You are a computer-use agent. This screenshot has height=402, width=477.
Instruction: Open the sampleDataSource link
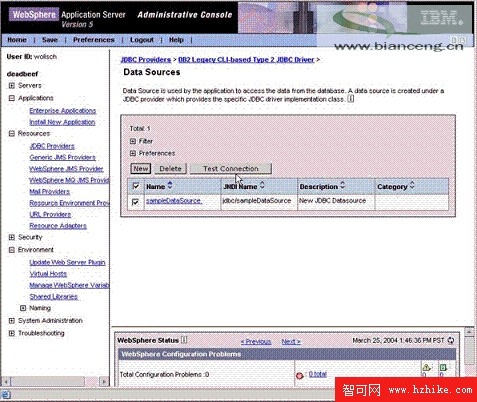(x=174, y=201)
